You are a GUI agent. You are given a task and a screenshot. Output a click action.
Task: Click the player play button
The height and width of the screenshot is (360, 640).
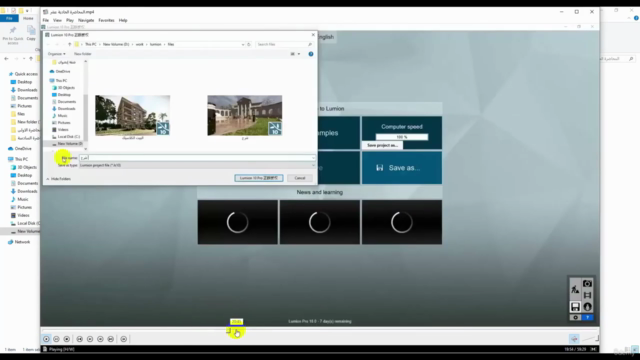(46, 339)
